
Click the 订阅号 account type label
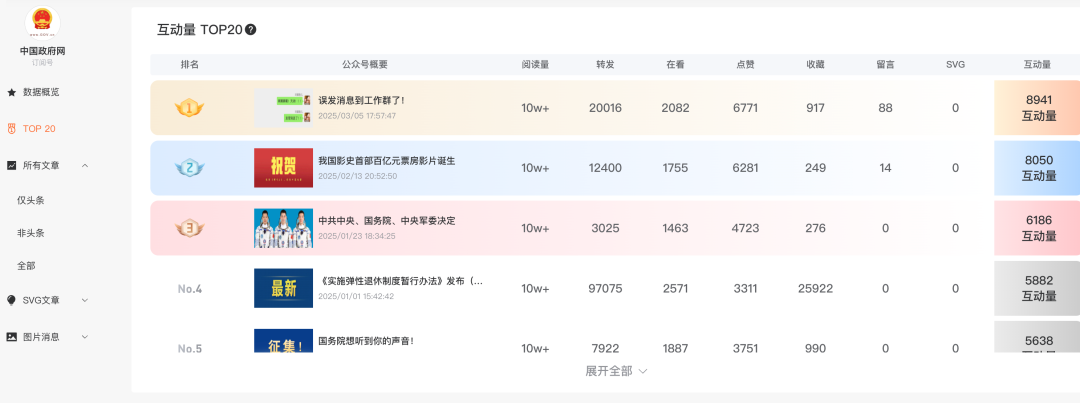coord(42,63)
